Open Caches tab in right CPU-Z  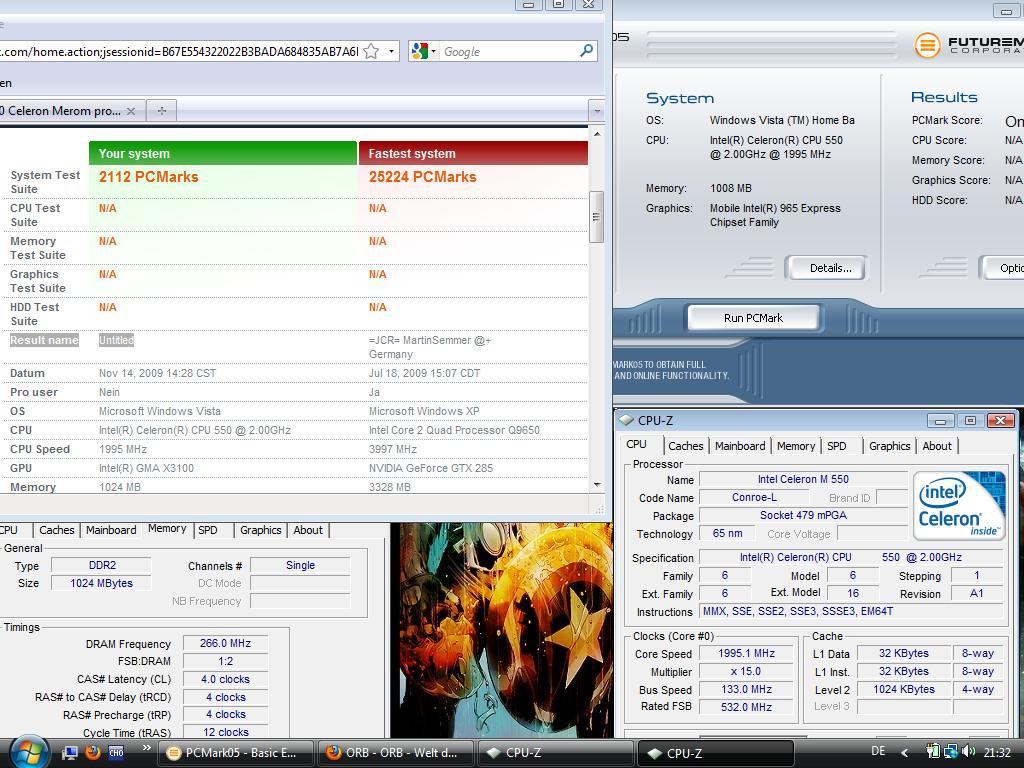point(686,446)
